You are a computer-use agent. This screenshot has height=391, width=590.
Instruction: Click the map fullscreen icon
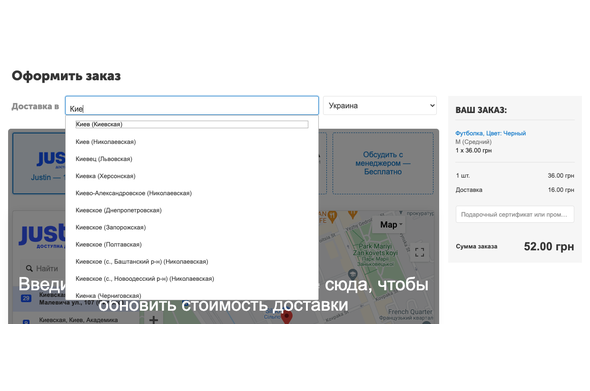[419, 252]
